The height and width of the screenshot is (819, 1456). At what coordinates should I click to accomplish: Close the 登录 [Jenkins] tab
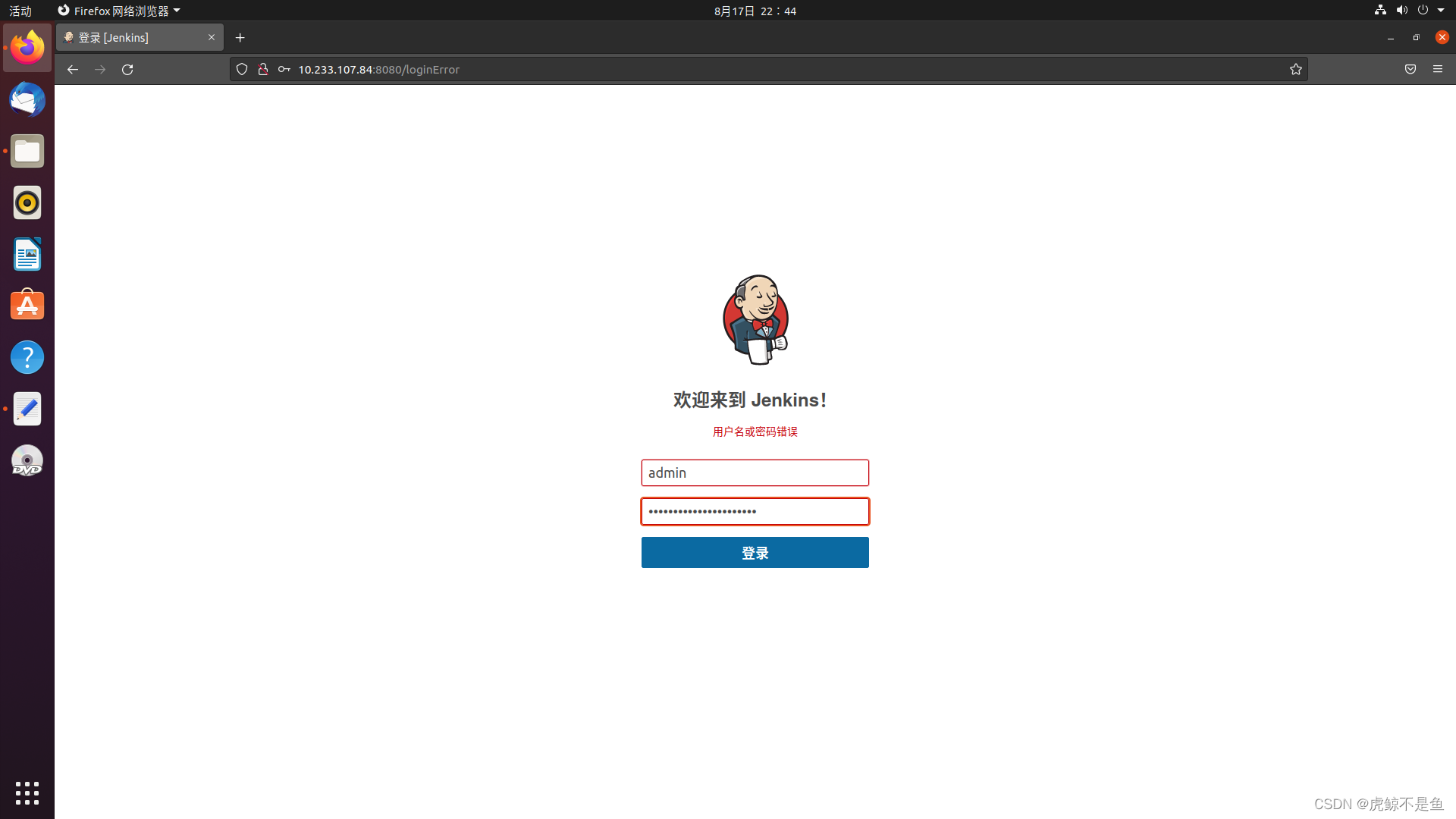click(x=212, y=37)
